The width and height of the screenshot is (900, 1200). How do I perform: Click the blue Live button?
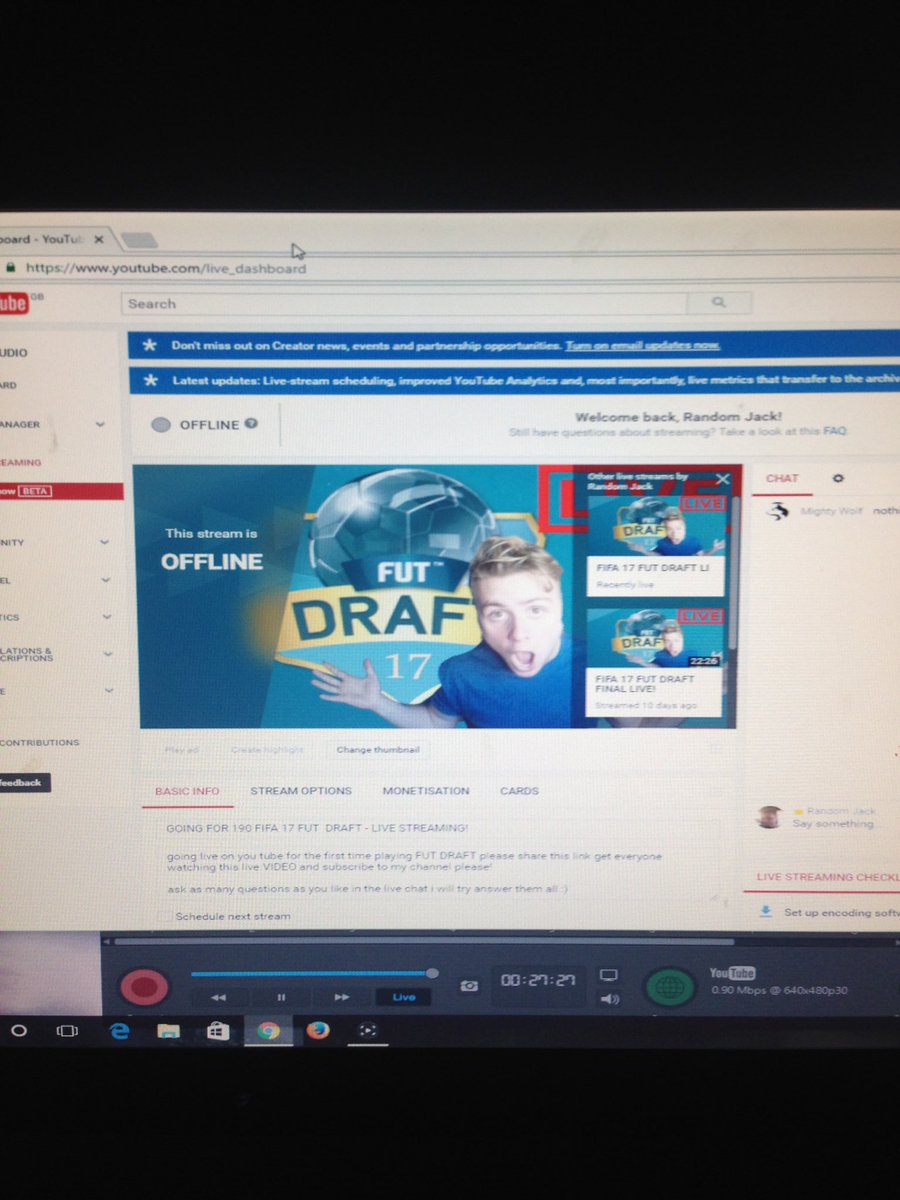(x=404, y=997)
